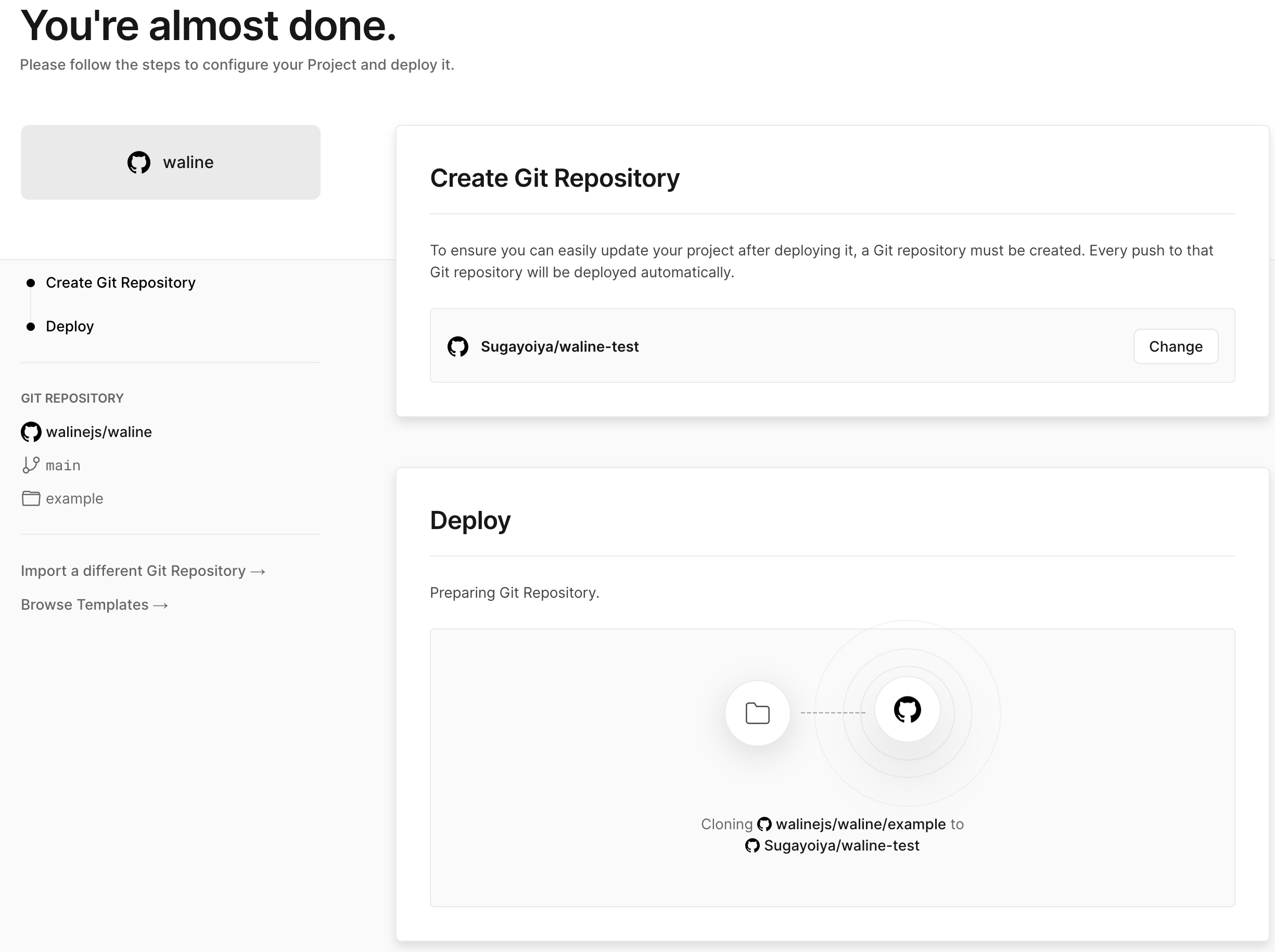Viewport: 1275px width, 952px height.
Task: Click the GitHub icon in waline card
Action: [x=139, y=162]
